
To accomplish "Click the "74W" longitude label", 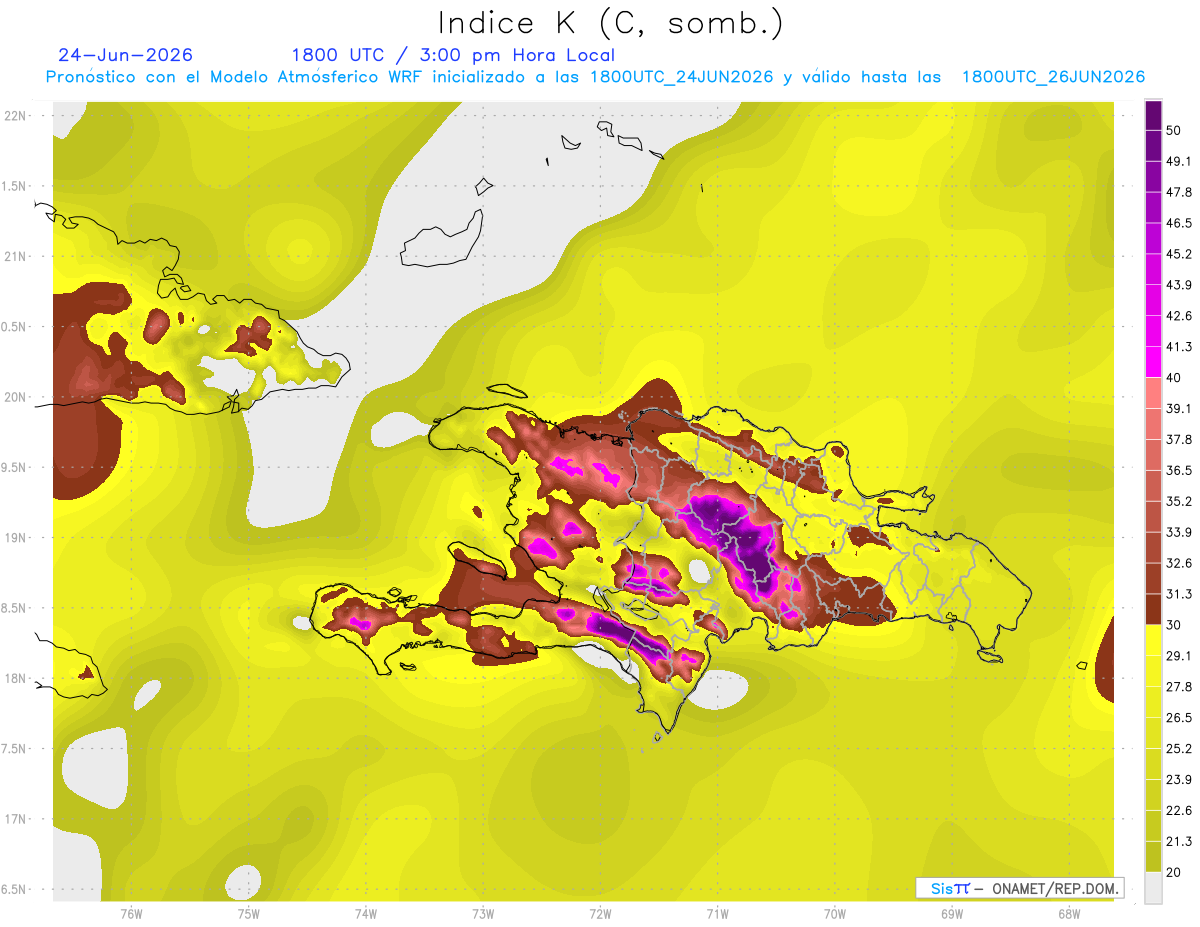I will pos(365,912).
